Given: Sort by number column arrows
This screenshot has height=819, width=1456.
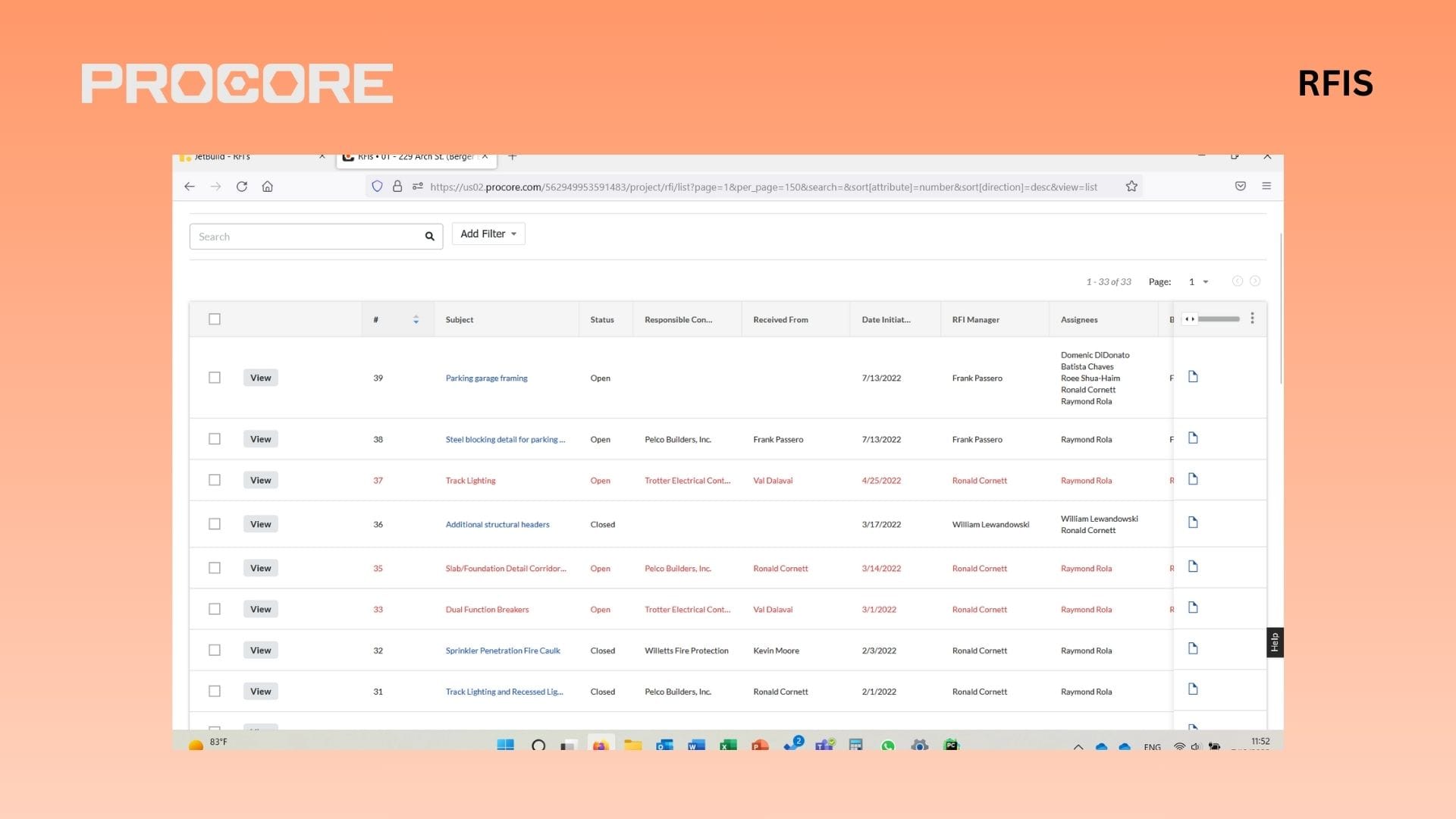Looking at the screenshot, I should [416, 319].
